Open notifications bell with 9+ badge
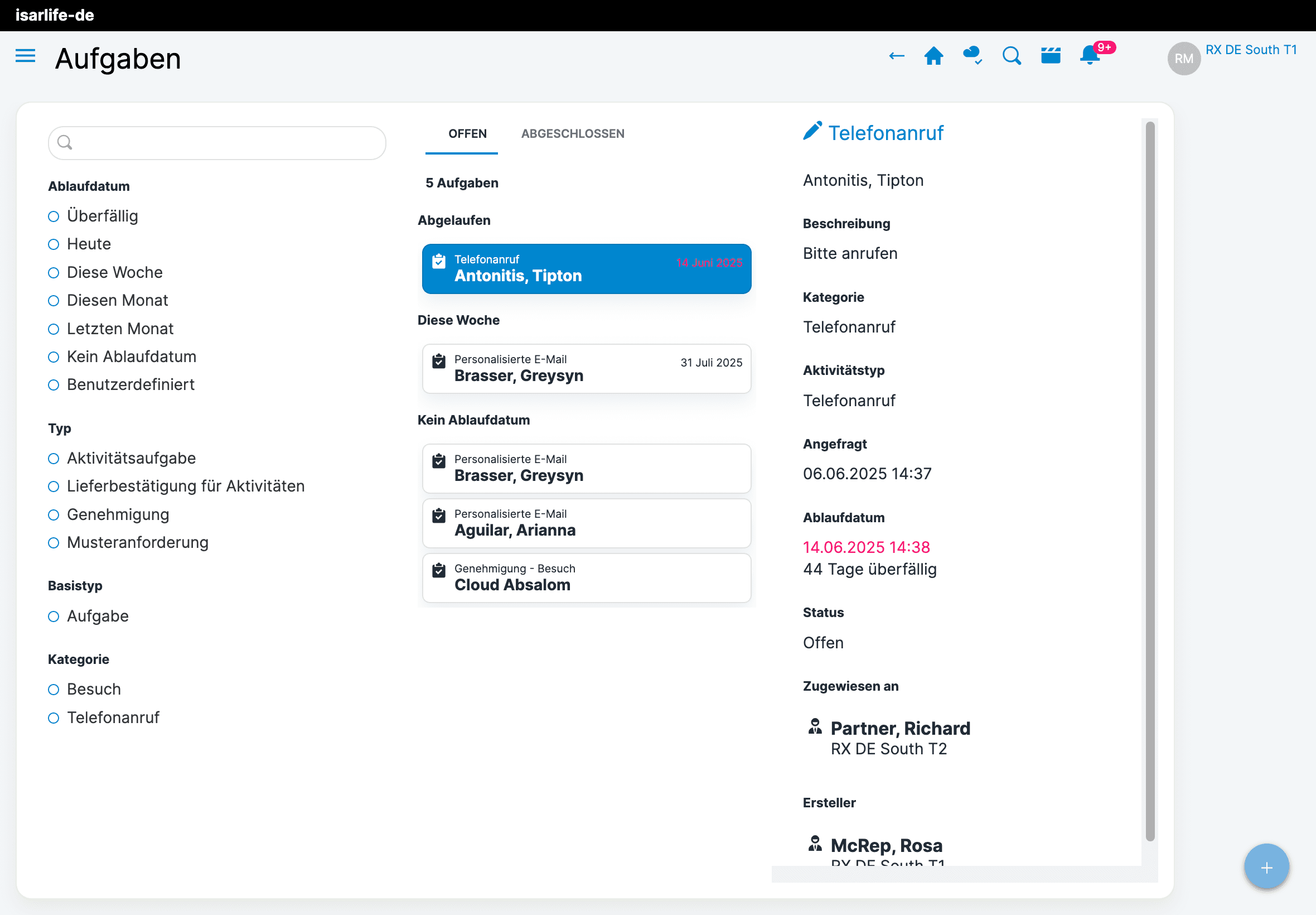This screenshot has width=1316, height=915. click(1090, 56)
